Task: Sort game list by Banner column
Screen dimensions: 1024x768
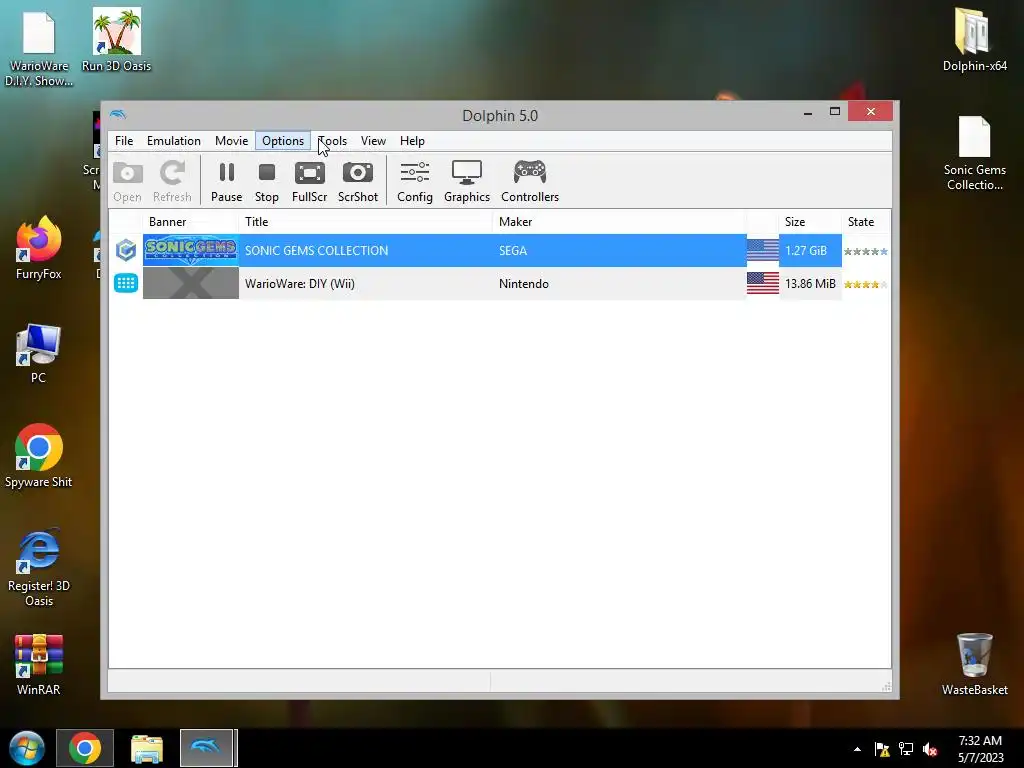Action: click(x=191, y=222)
